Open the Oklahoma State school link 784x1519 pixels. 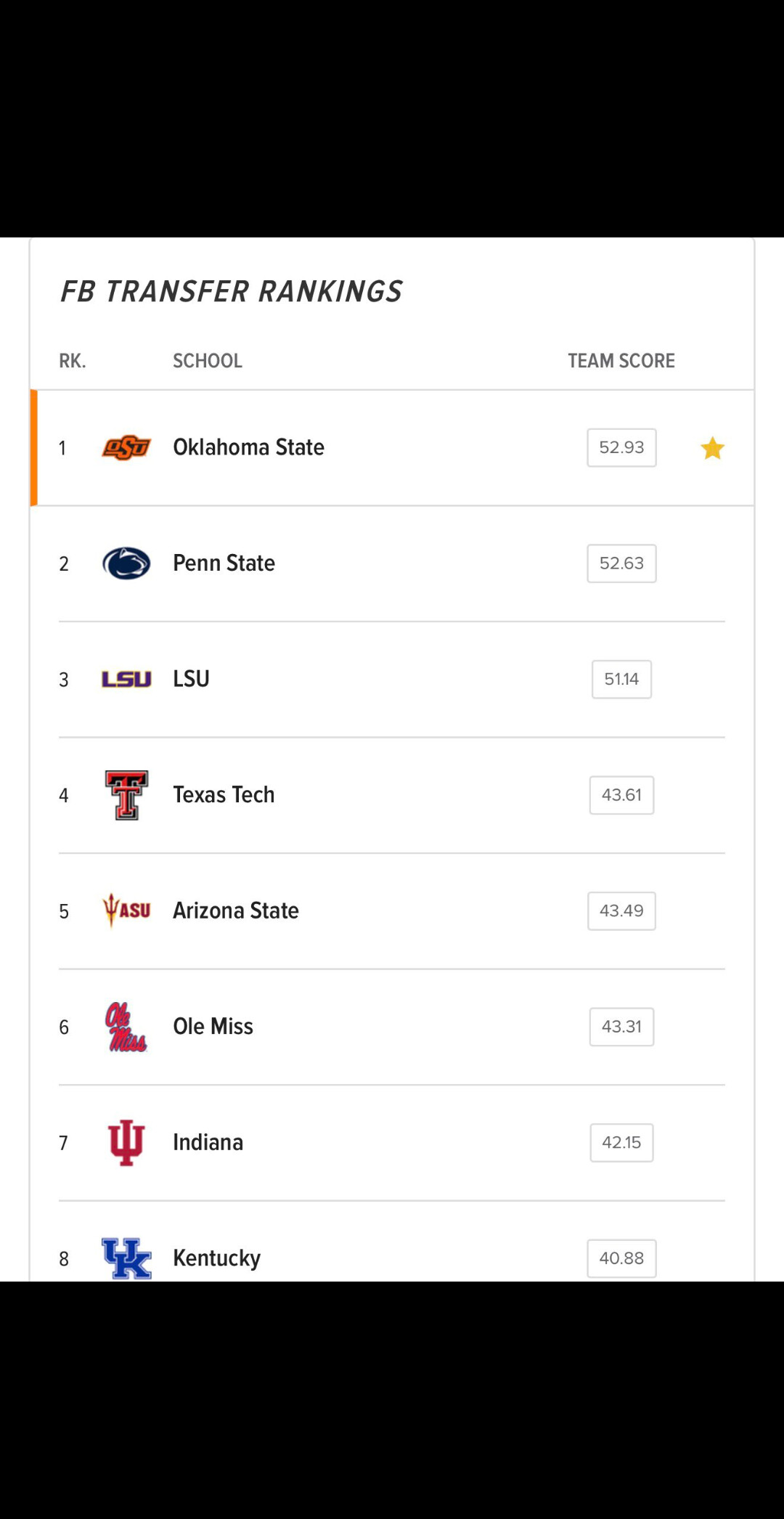248,447
